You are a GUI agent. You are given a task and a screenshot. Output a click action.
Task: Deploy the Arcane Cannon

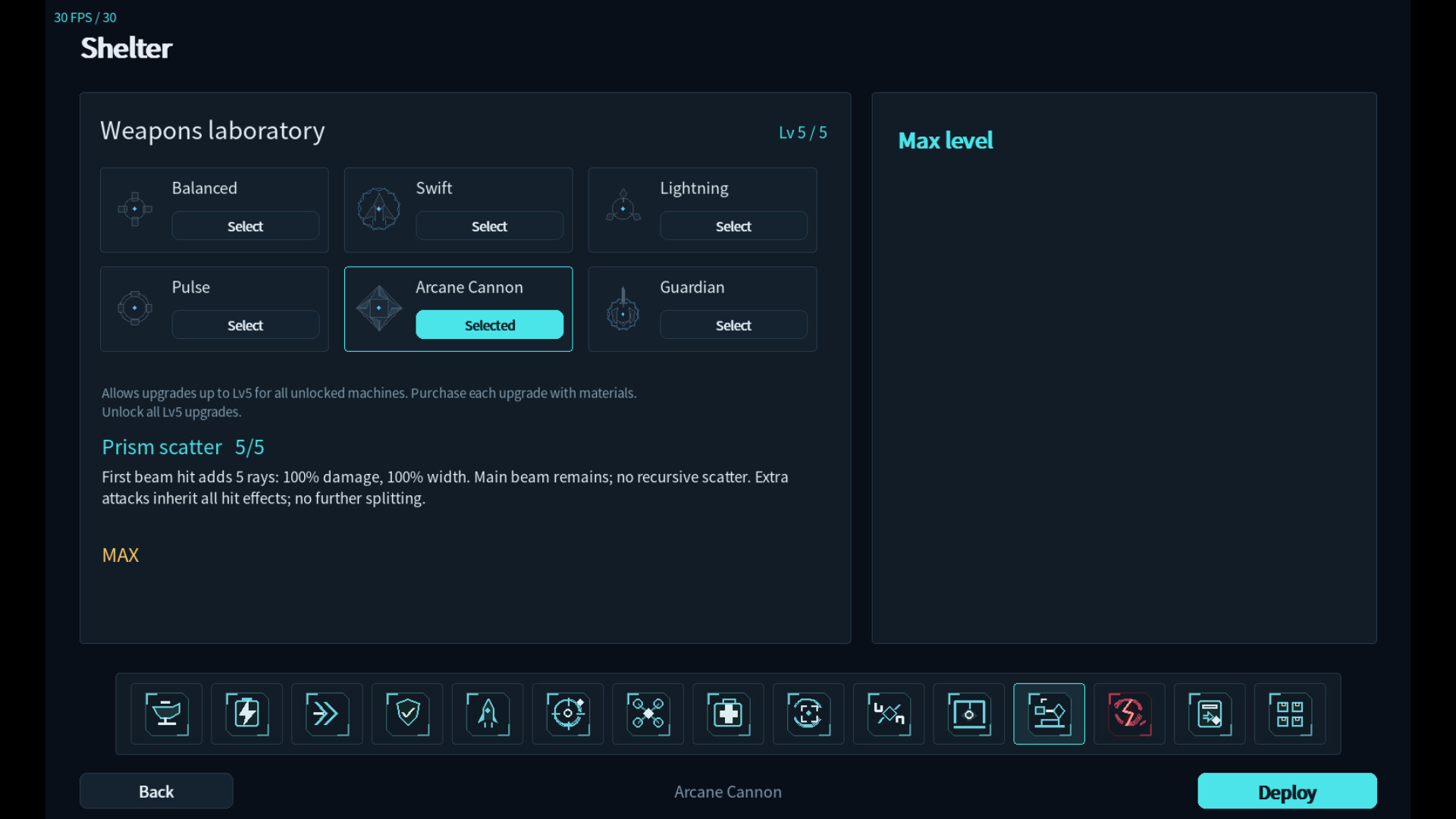(x=1288, y=791)
